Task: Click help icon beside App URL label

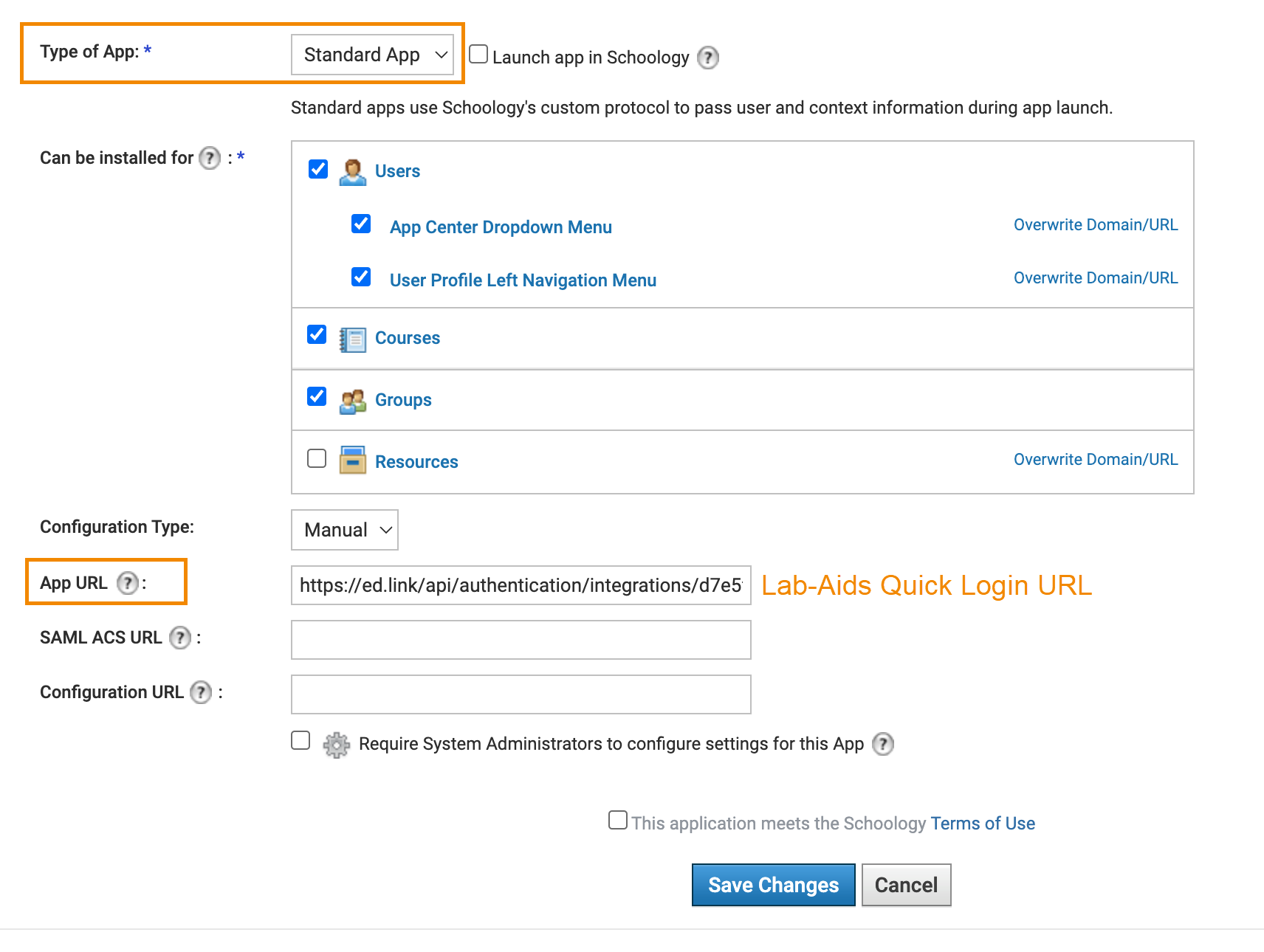Action: pyautogui.click(x=128, y=583)
